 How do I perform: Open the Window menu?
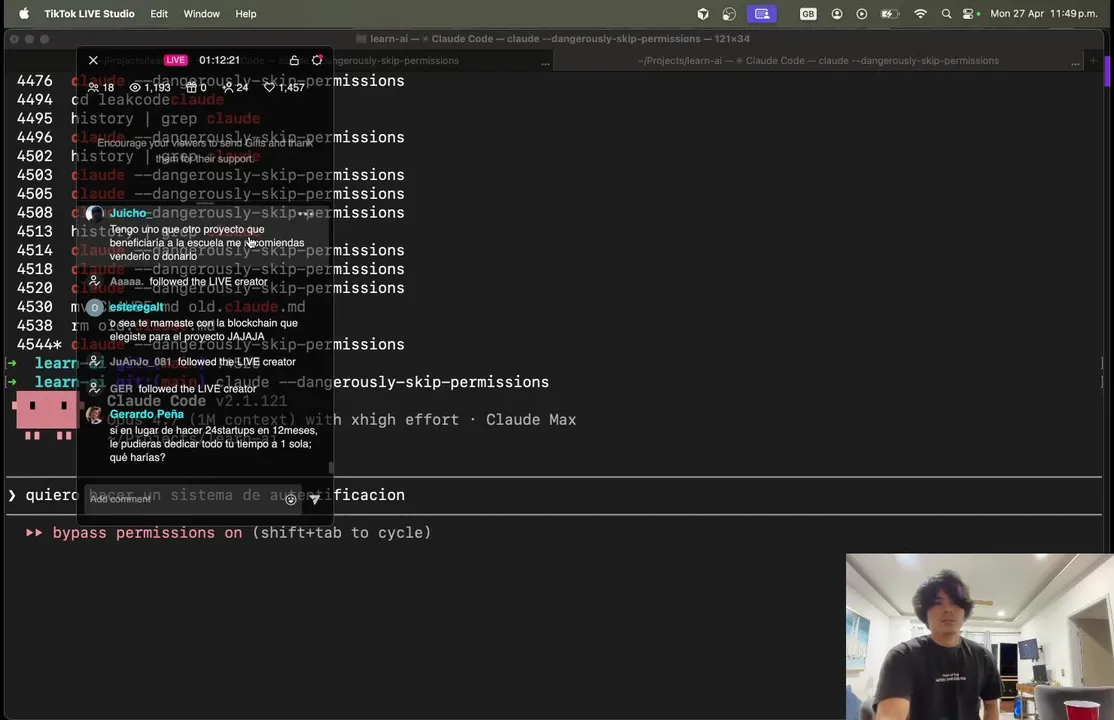(x=202, y=14)
